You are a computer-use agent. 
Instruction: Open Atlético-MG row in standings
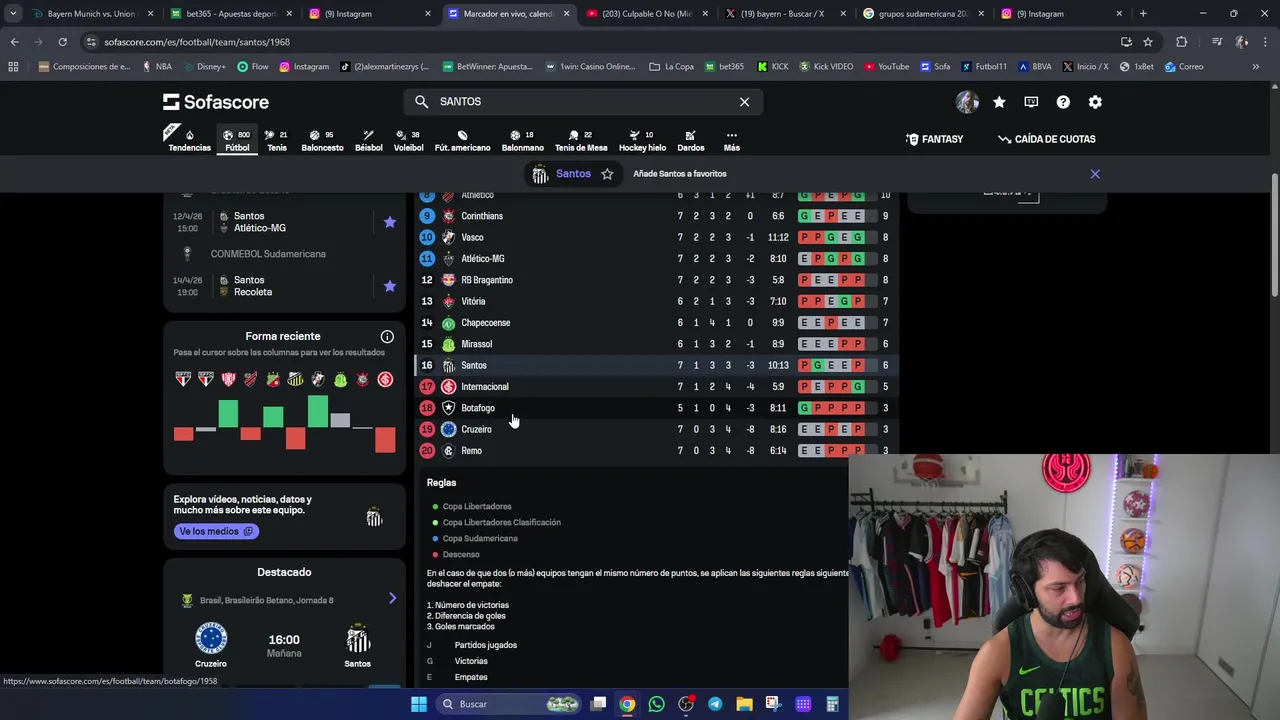tap(655, 259)
